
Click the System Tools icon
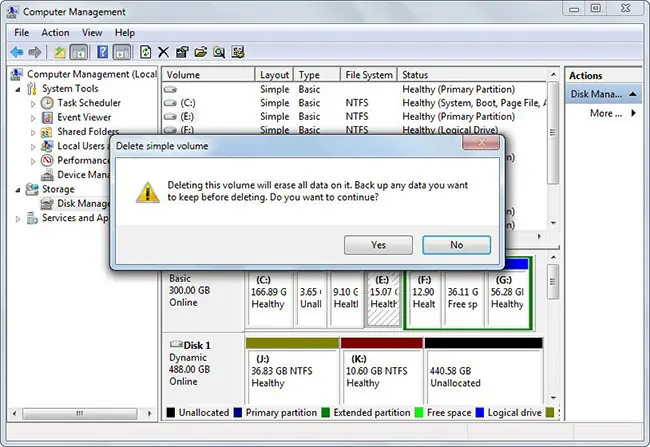click(32, 89)
